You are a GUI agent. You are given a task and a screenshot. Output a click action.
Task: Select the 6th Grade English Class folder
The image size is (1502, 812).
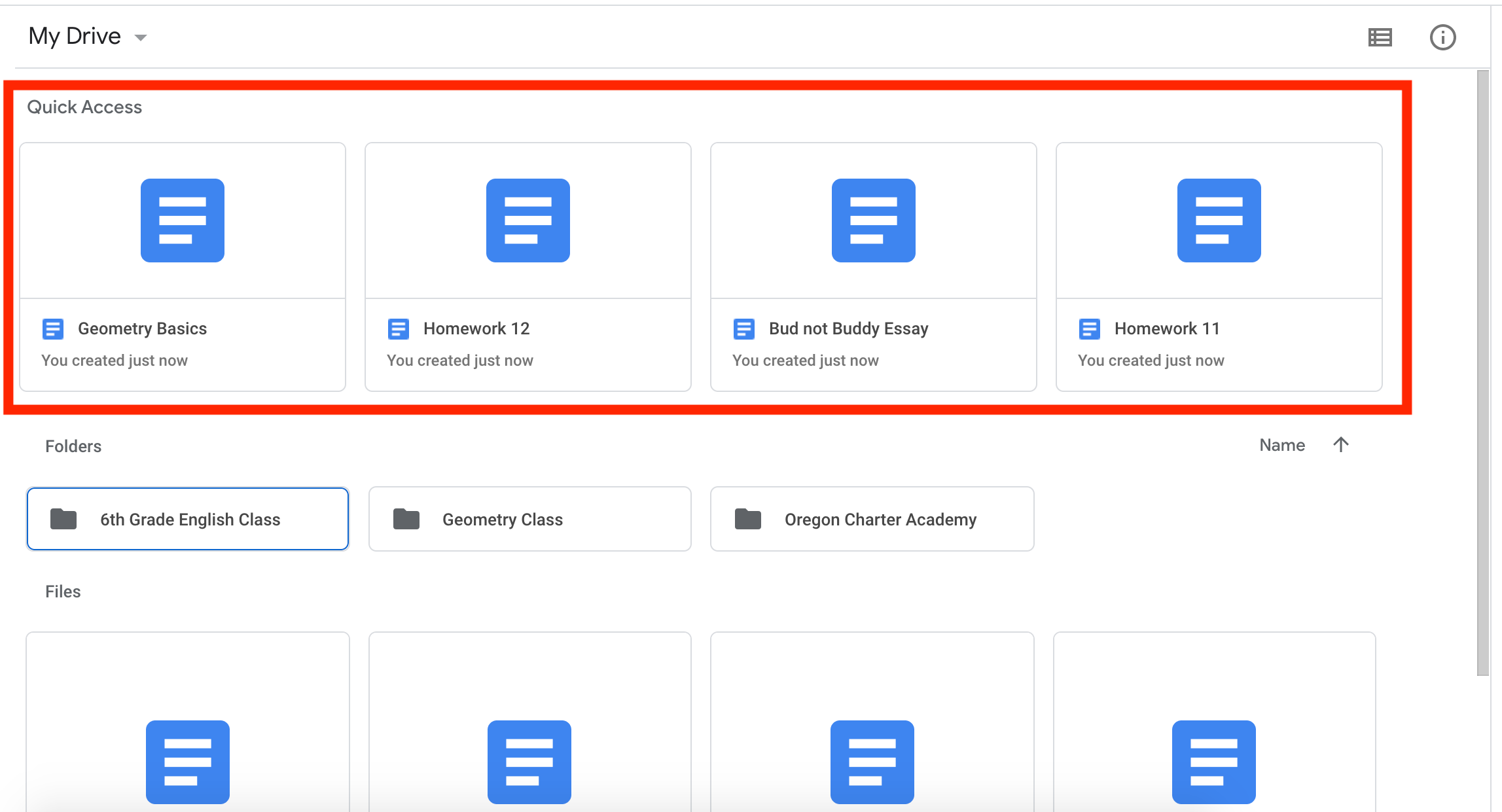point(188,519)
